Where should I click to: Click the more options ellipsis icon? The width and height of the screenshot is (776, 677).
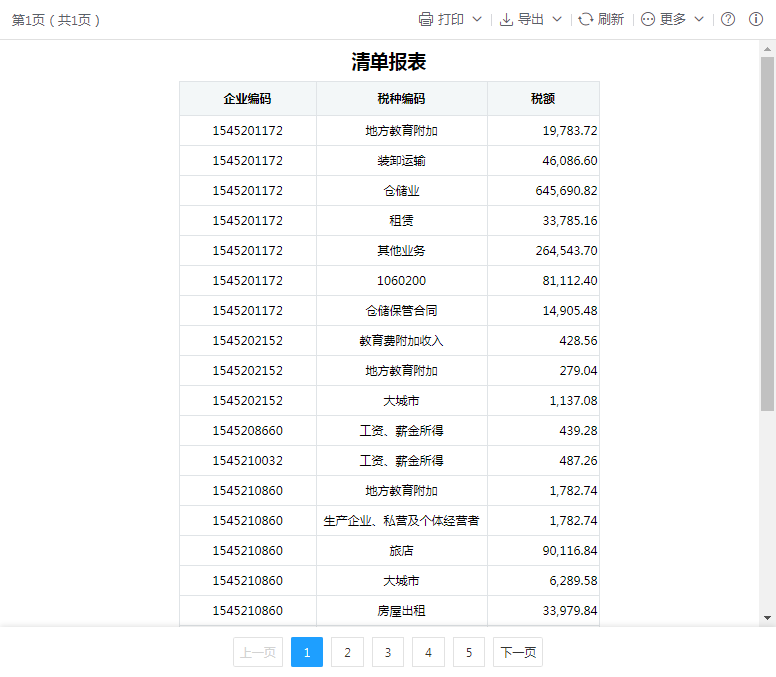648,19
